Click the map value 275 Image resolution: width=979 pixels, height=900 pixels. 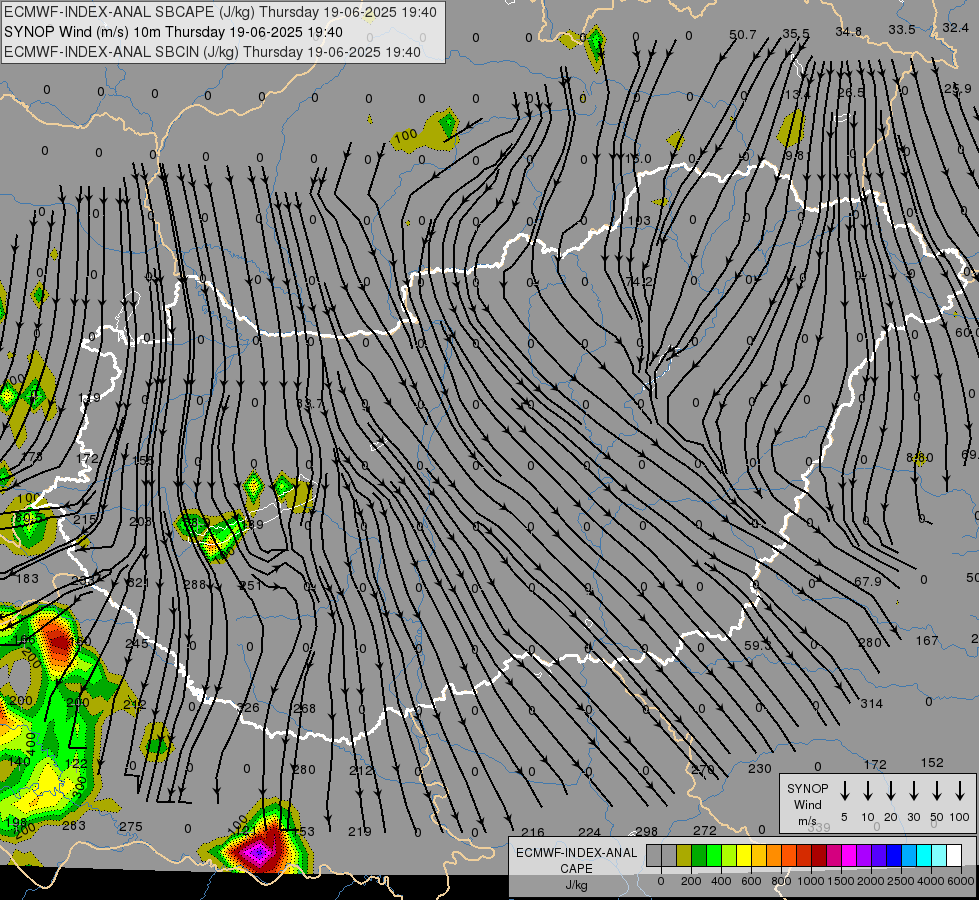point(130,826)
